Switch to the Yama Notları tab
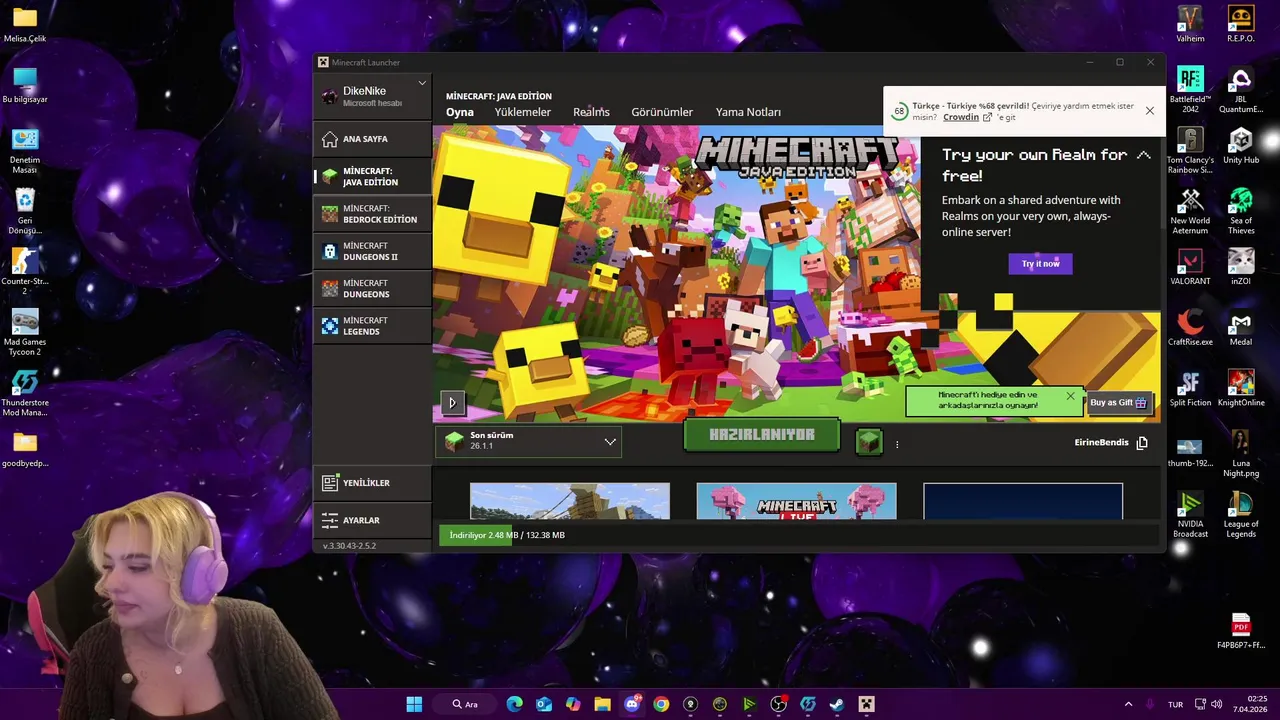Viewport: 1280px width, 720px height. click(748, 112)
